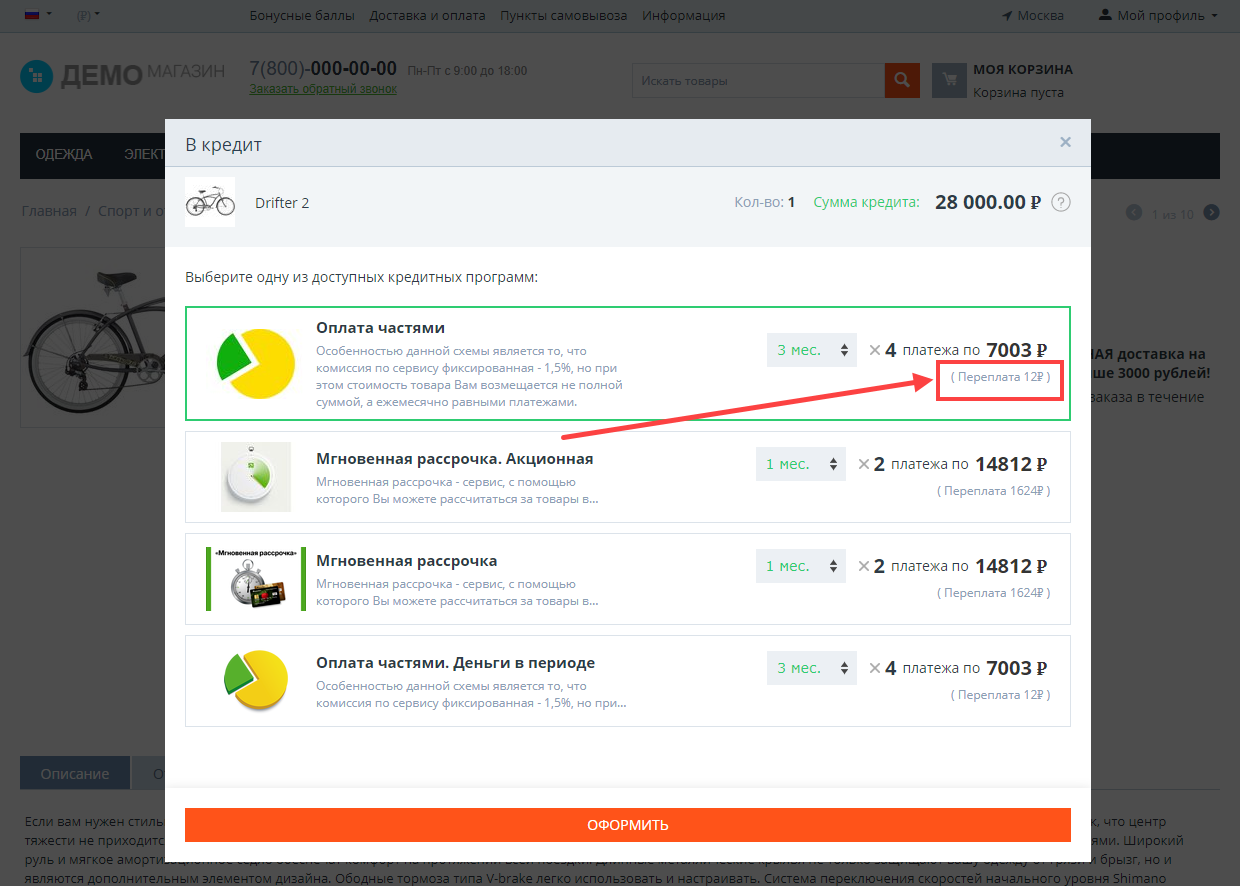Viewport: 1240px width, 886px height.
Task: Click the help question mark near credit sum
Action: coord(1061,202)
